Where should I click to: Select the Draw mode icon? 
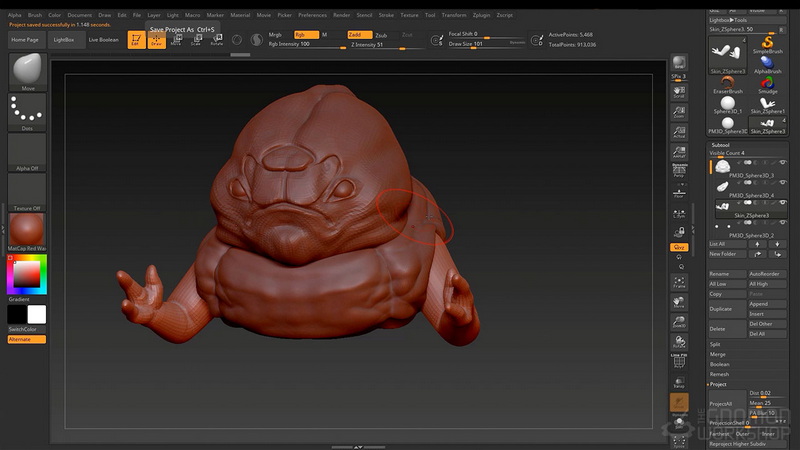157,40
